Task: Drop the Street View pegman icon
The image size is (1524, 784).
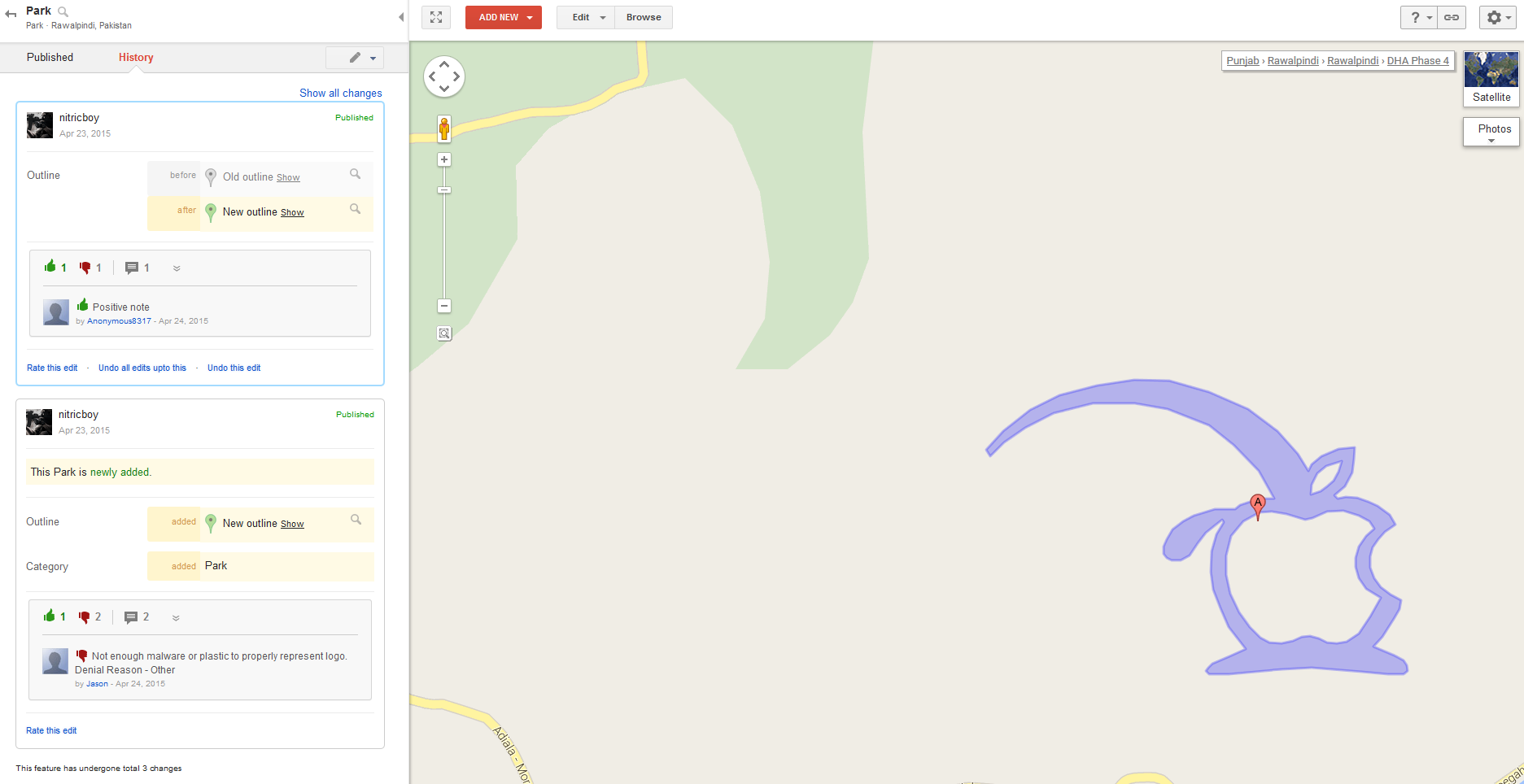Action: (x=444, y=128)
